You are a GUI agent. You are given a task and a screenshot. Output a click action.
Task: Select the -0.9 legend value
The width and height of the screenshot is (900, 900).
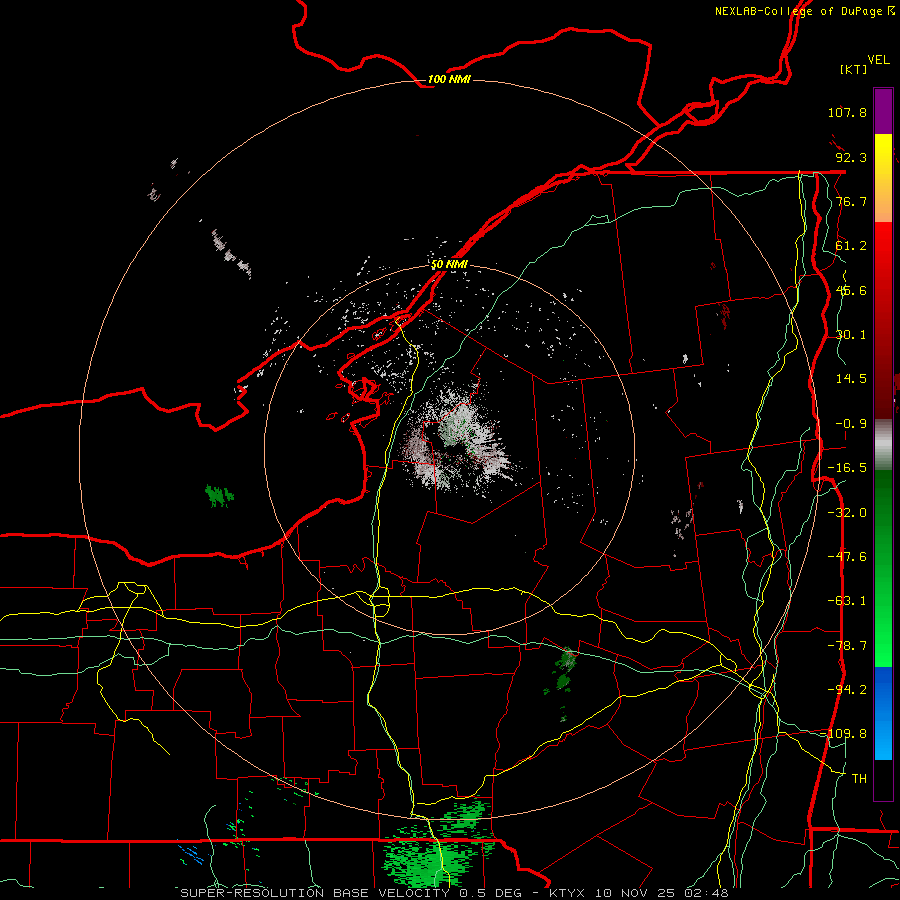click(x=851, y=424)
